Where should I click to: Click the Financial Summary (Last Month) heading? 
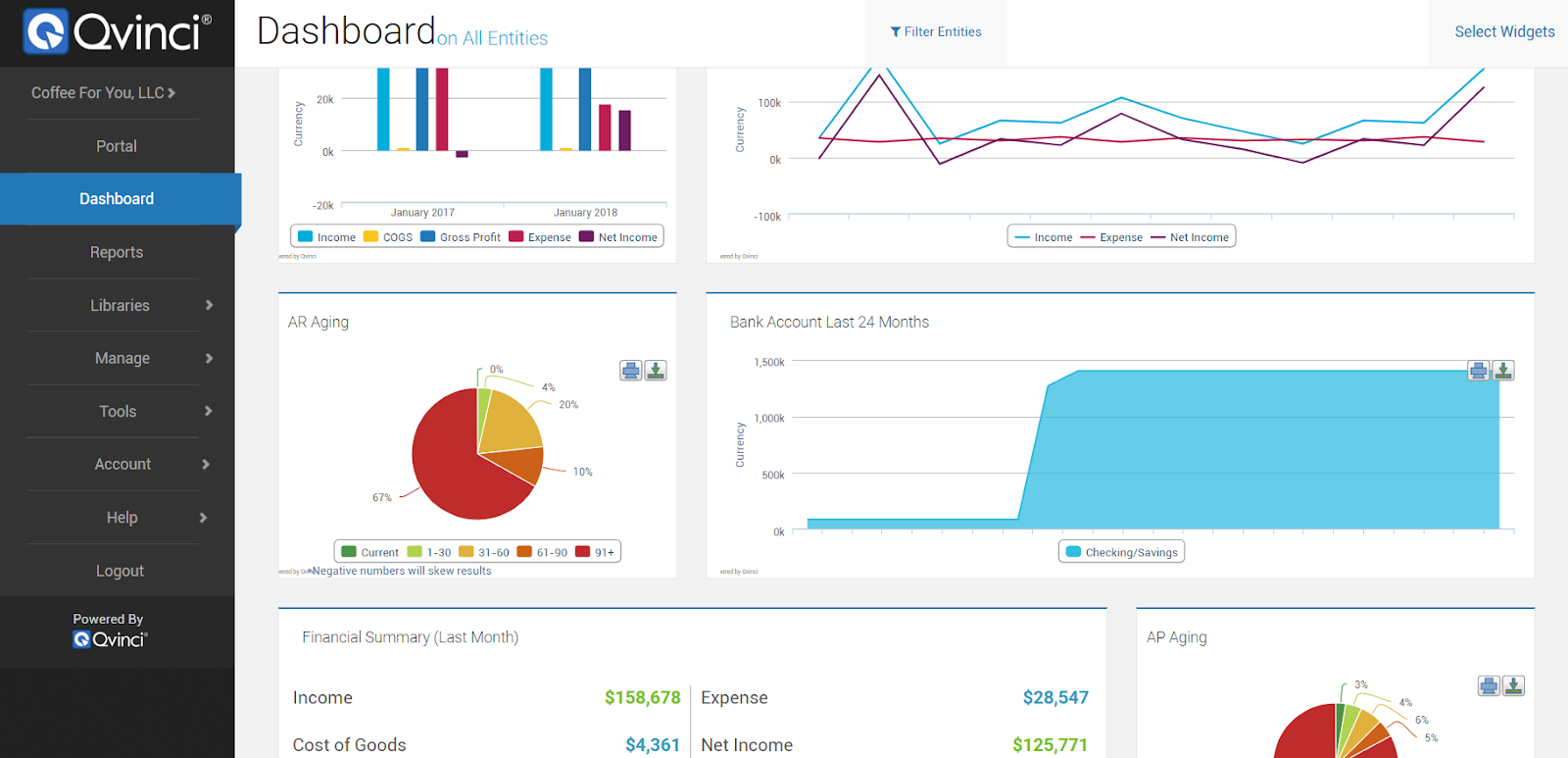pos(411,637)
